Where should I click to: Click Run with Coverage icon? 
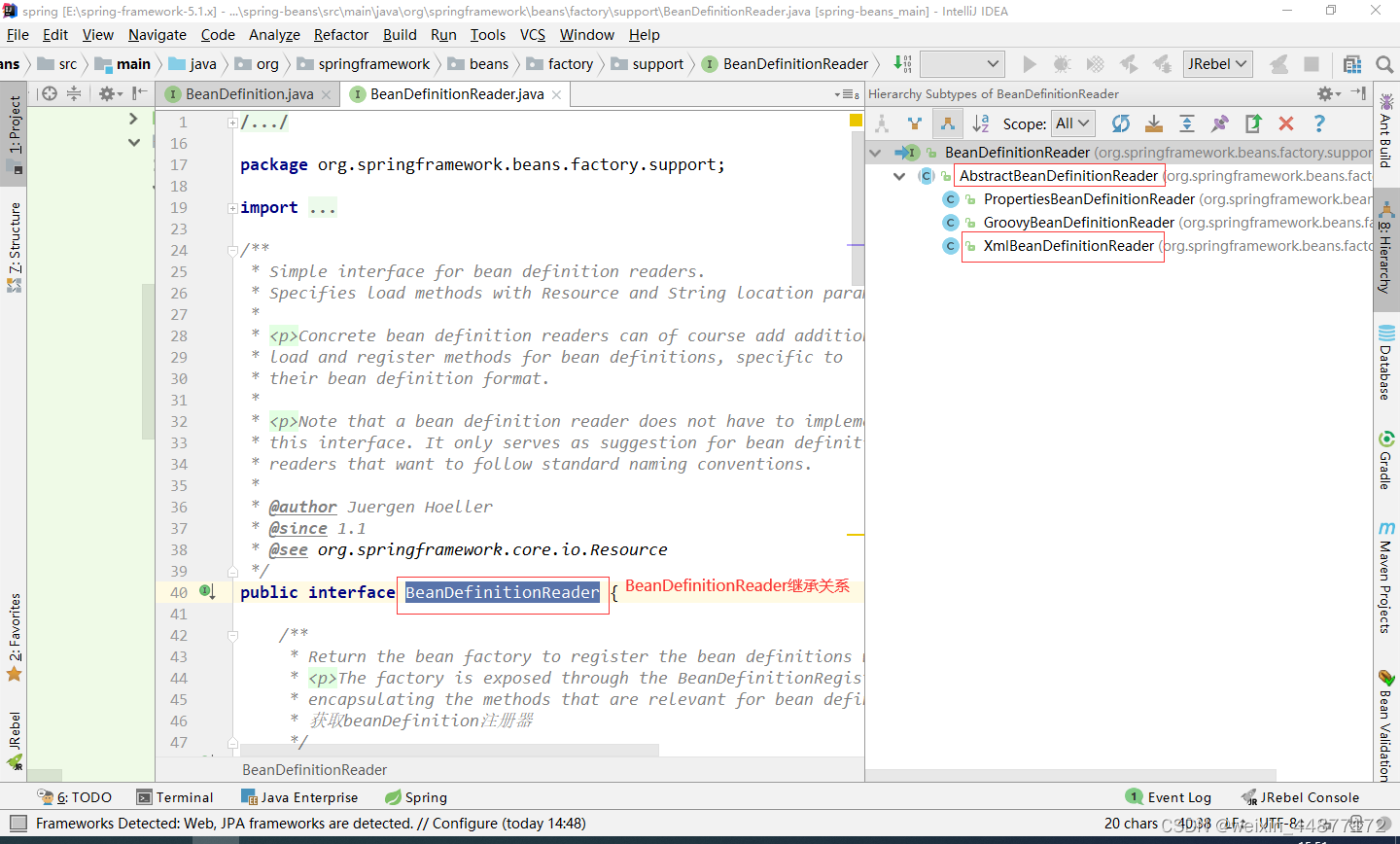pyautogui.click(x=1096, y=64)
